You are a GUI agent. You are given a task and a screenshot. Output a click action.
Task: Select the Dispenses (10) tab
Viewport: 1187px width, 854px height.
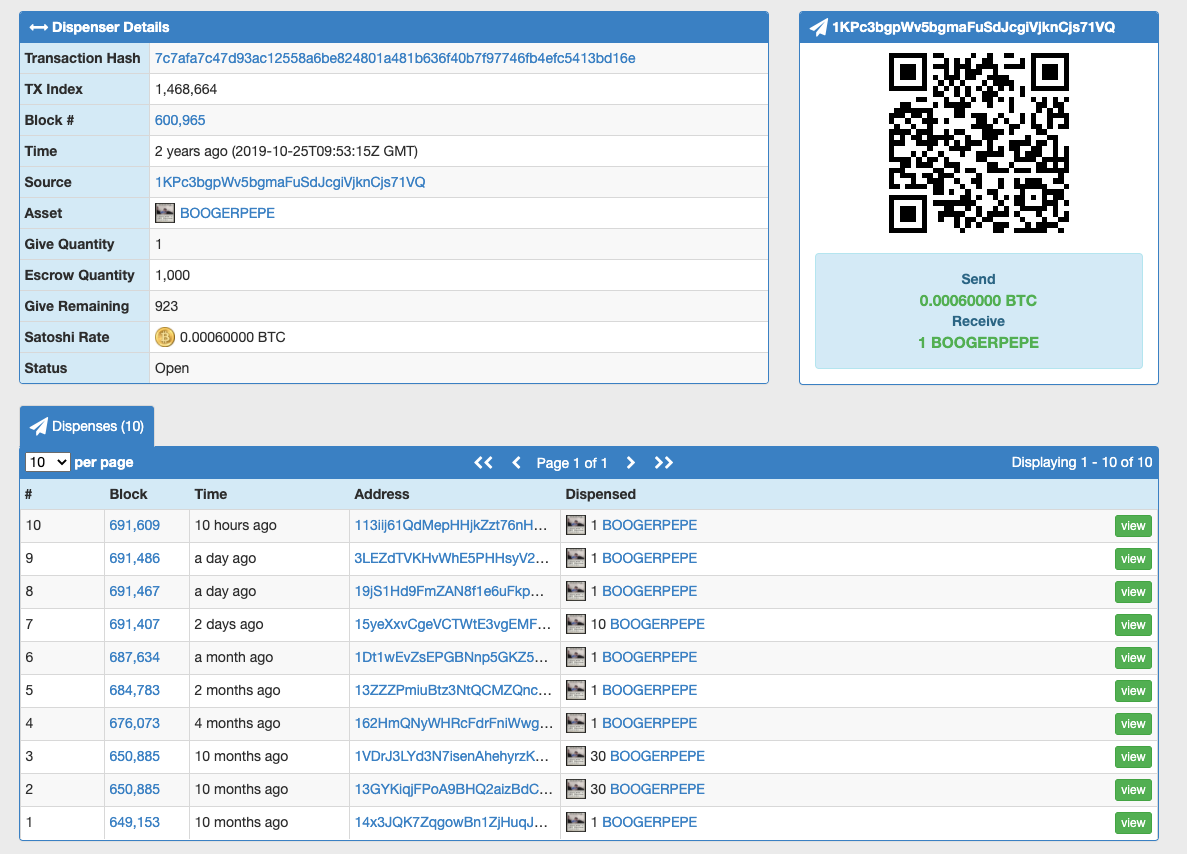(x=87, y=426)
